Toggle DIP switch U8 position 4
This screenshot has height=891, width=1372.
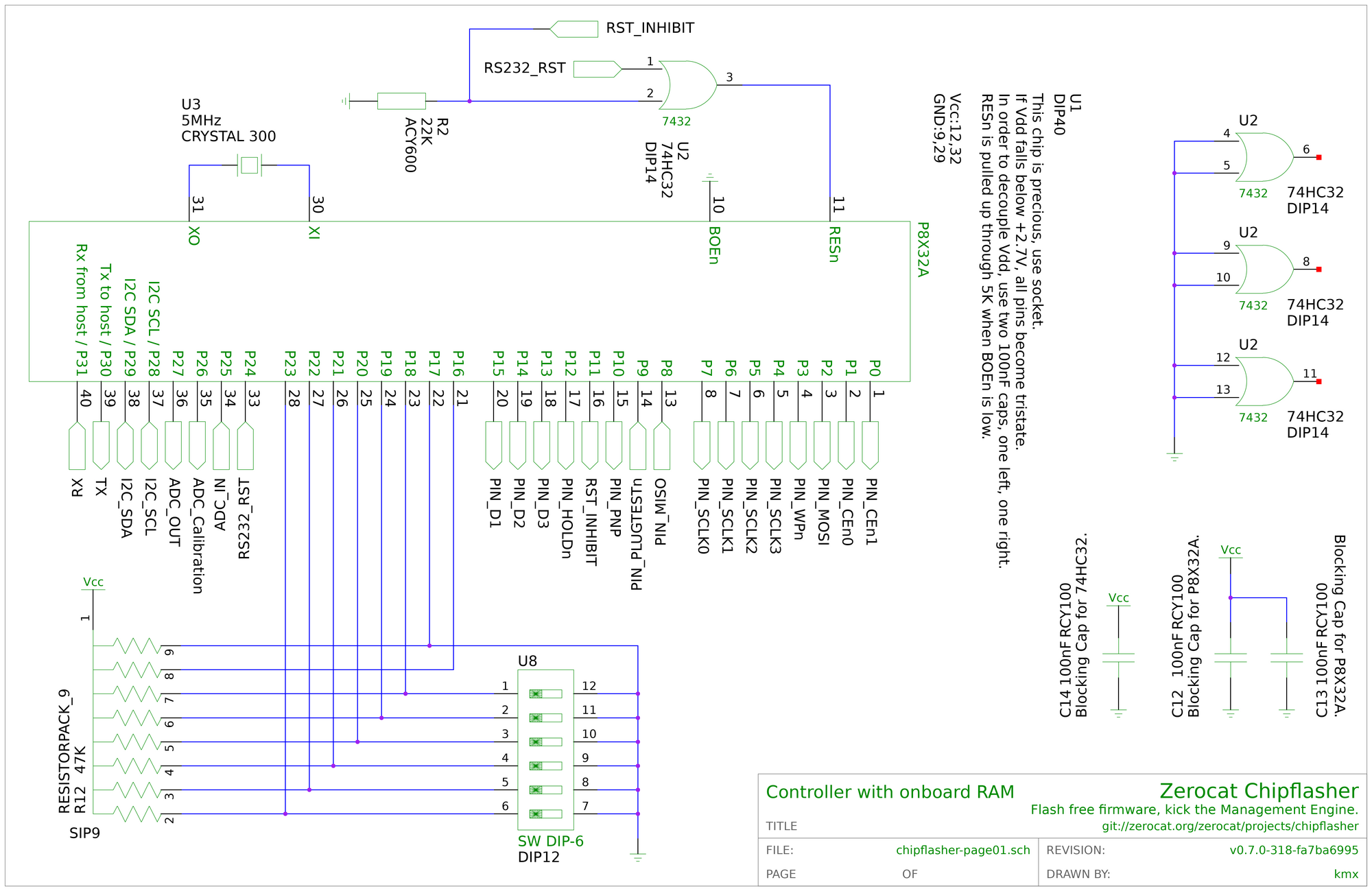(x=545, y=765)
